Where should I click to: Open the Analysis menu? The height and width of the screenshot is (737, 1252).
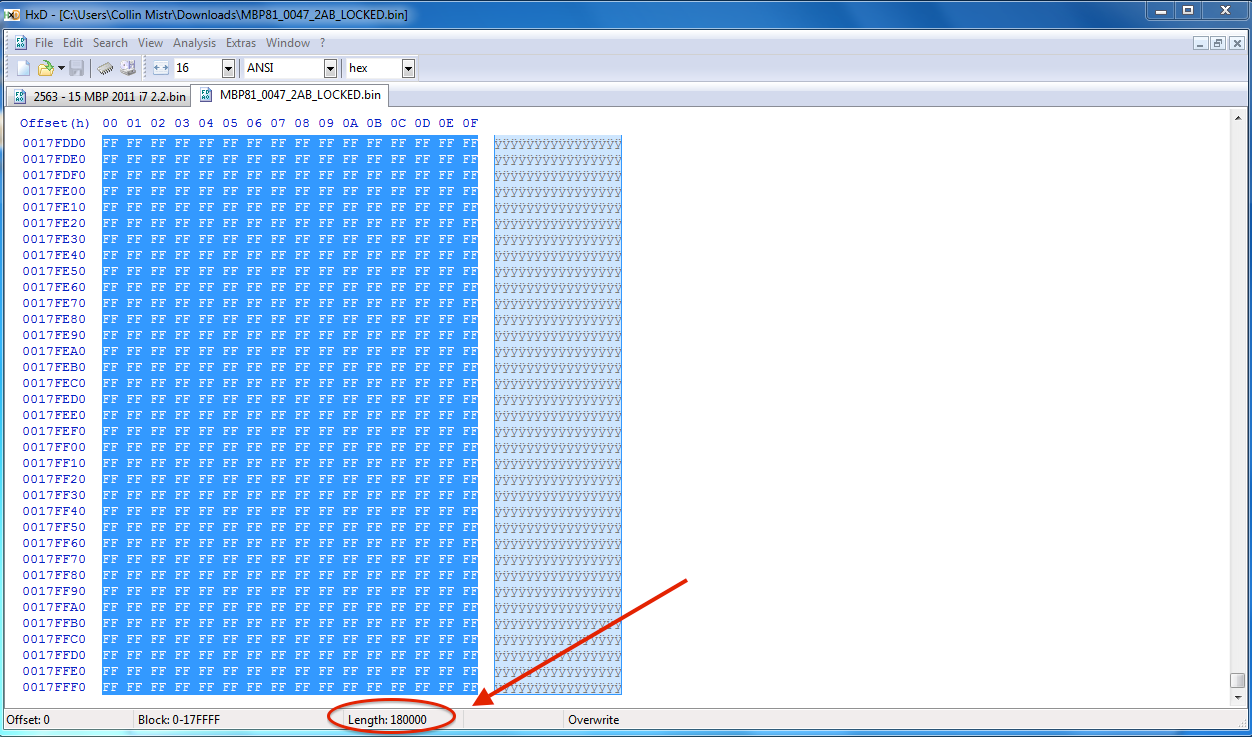194,43
